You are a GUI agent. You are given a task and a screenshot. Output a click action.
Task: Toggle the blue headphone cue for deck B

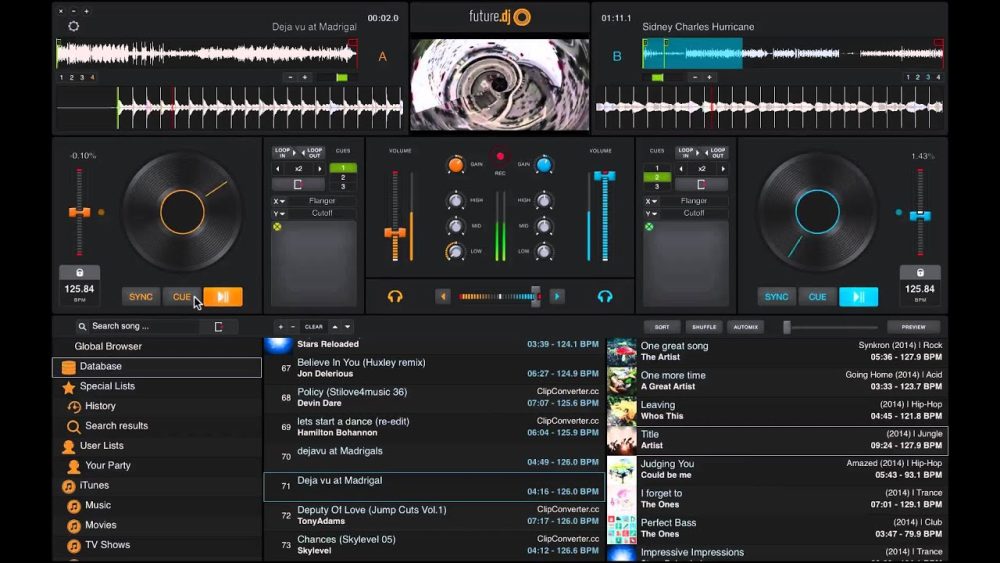point(604,296)
